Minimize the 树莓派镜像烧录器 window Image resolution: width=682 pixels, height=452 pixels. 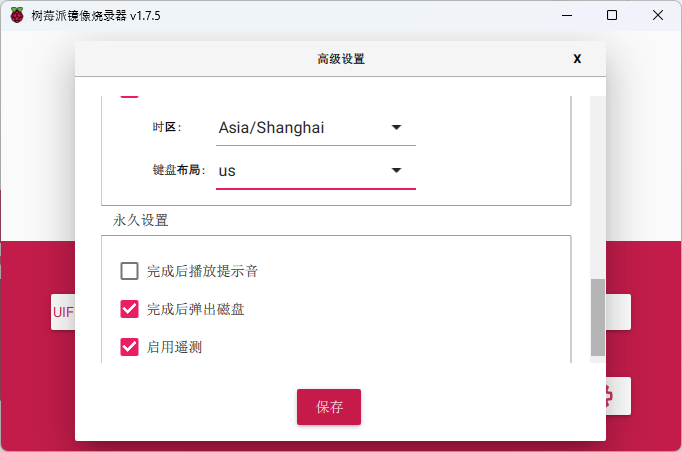point(567,15)
